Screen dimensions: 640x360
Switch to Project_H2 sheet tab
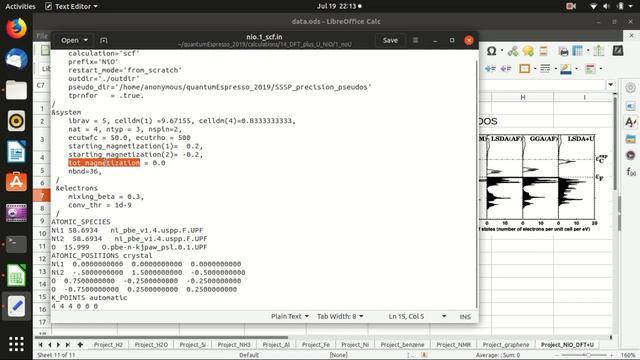[108, 344]
